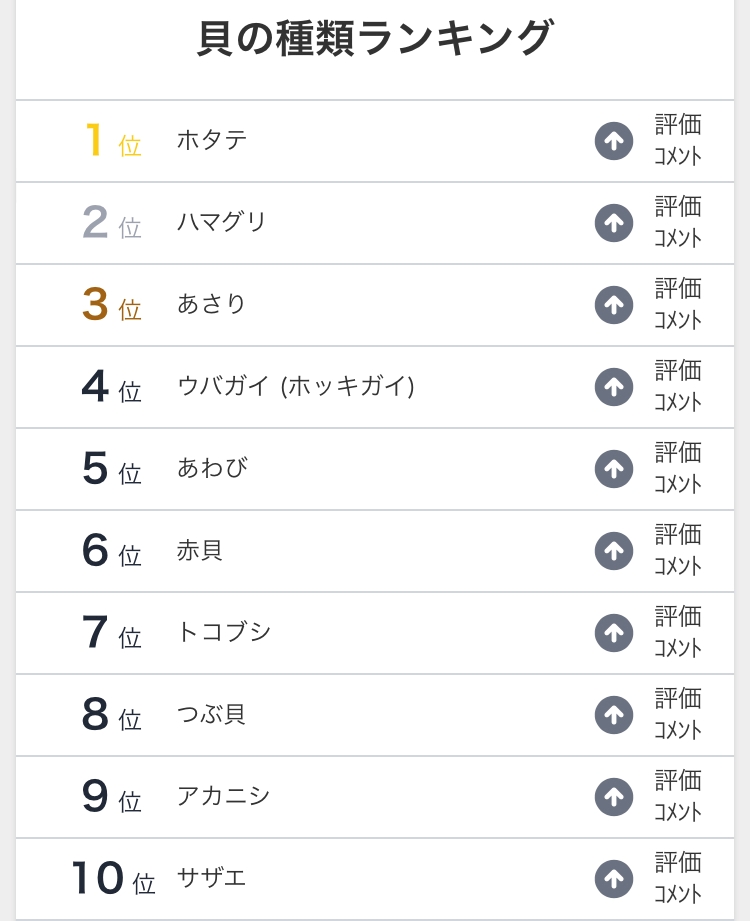Image resolution: width=750 pixels, height=921 pixels.
Task: Show 評価コメント for サザエ
Action: pyautogui.click(x=678, y=879)
